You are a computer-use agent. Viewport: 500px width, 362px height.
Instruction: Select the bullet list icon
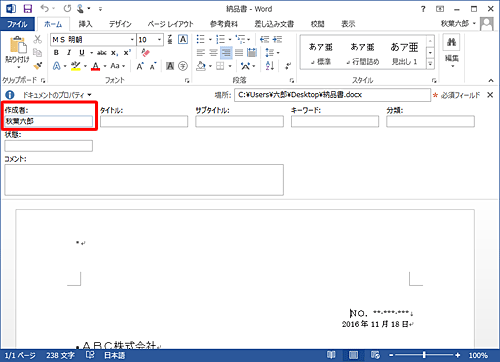pyautogui.click(x=201, y=39)
